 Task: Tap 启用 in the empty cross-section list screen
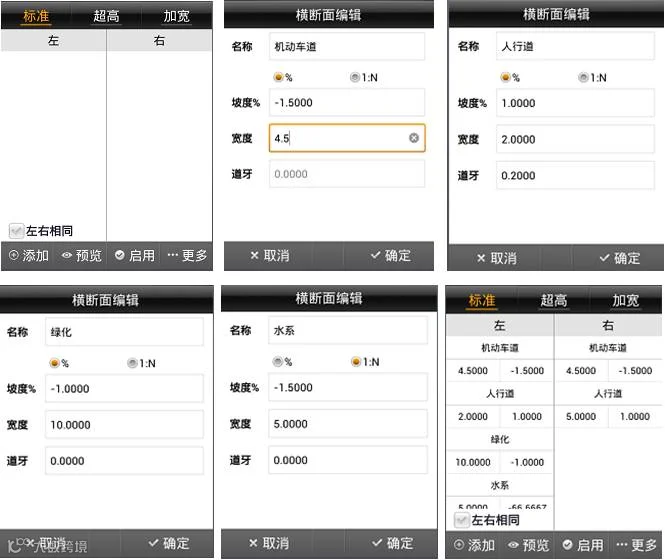coord(135,255)
